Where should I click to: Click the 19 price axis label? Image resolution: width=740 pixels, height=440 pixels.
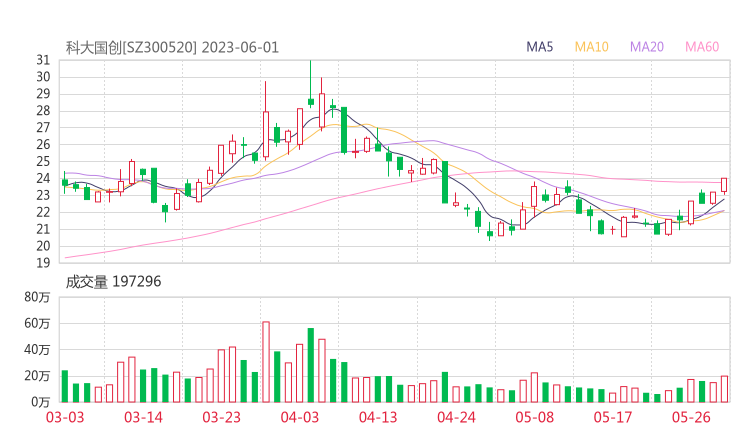tap(43, 263)
